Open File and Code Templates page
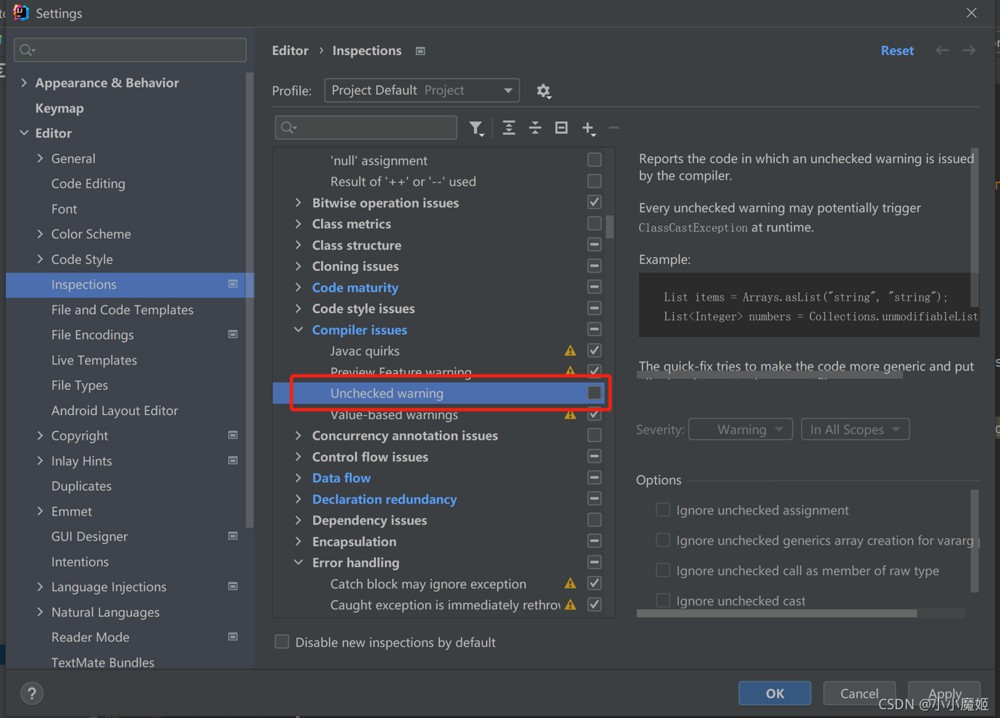The width and height of the screenshot is (1000, 718). [x=122, y=310]
